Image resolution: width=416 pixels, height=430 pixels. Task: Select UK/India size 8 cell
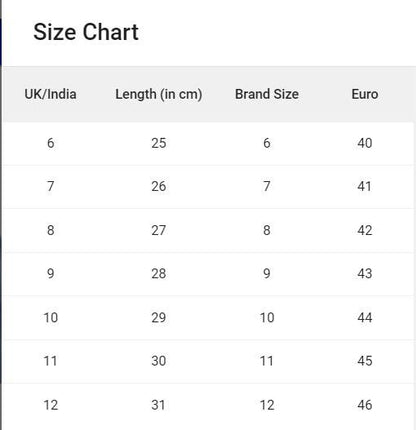pyautogui.click(x=50, y=230)
